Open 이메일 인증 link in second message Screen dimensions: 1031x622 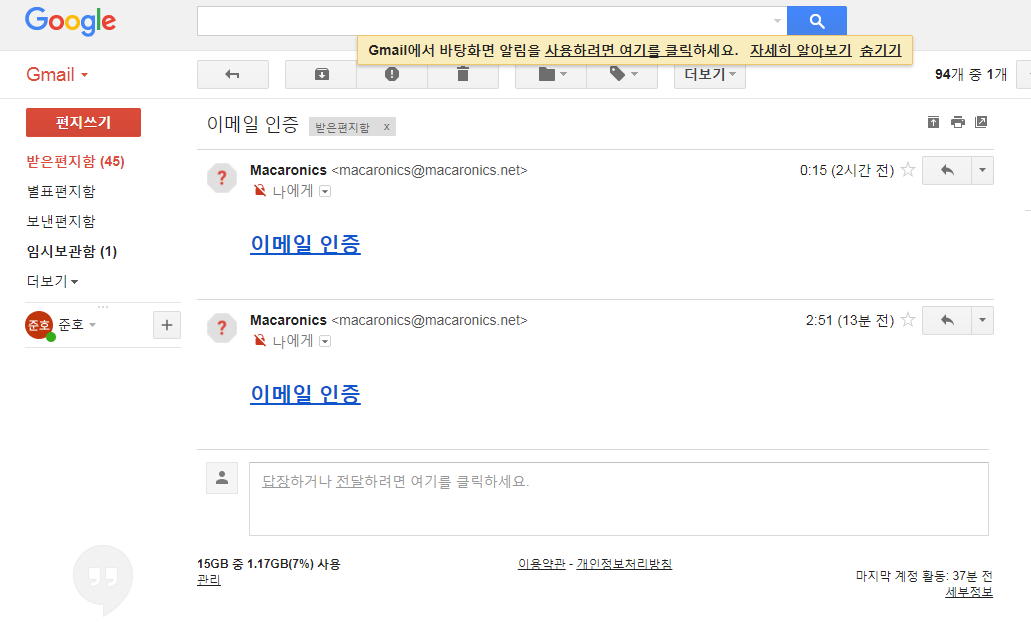coord(305,394)
